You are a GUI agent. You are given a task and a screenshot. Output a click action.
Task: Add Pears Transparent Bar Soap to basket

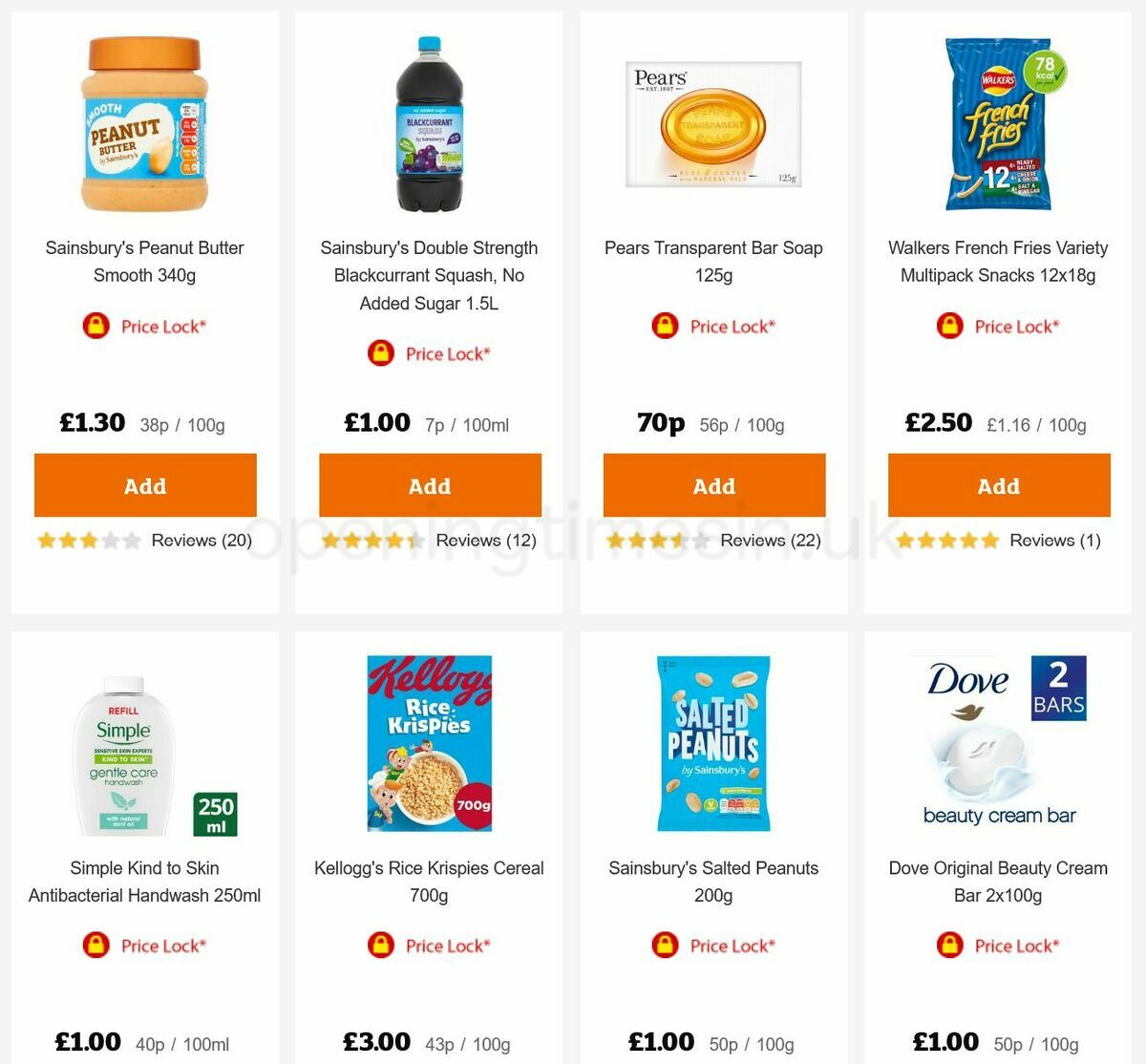(x=713, y=485)
